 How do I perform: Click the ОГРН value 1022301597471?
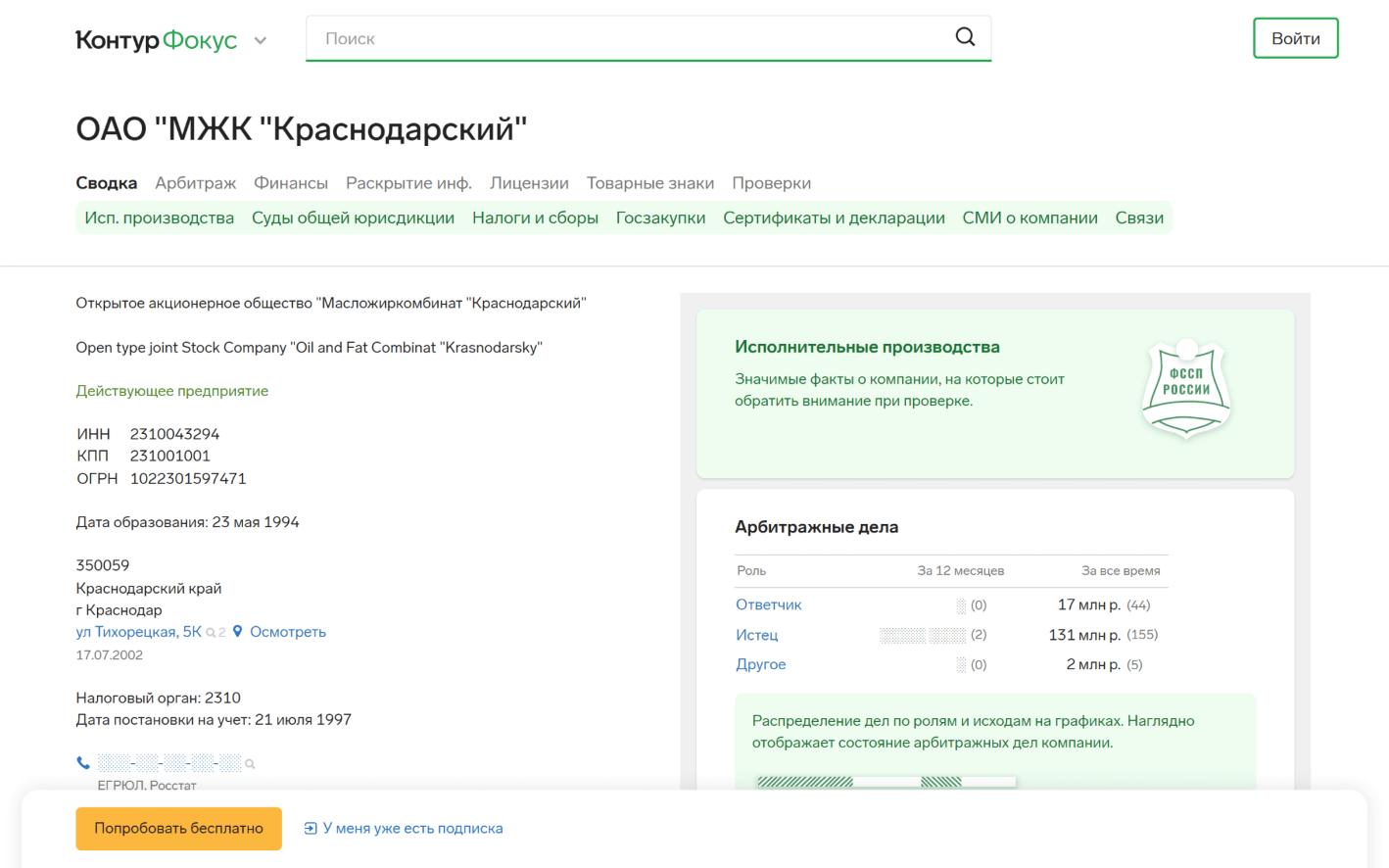[188, 479]
